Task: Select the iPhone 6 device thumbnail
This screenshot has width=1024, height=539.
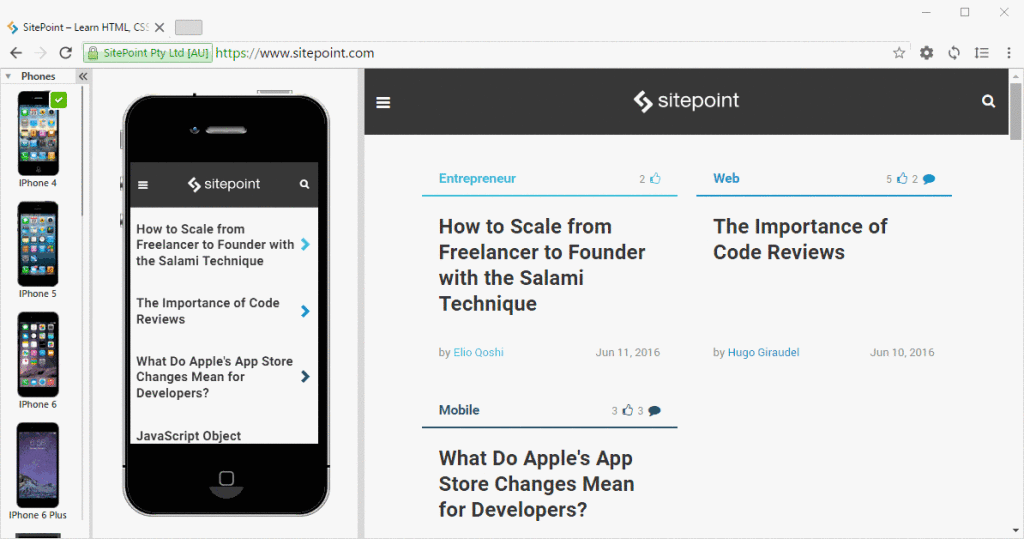Action: click(x=38, y=356)
